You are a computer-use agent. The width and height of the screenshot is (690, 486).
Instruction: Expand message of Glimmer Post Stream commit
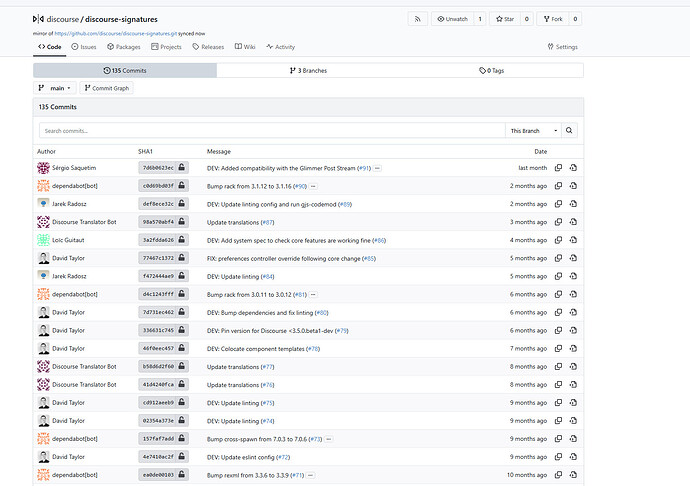click(378, 168)
